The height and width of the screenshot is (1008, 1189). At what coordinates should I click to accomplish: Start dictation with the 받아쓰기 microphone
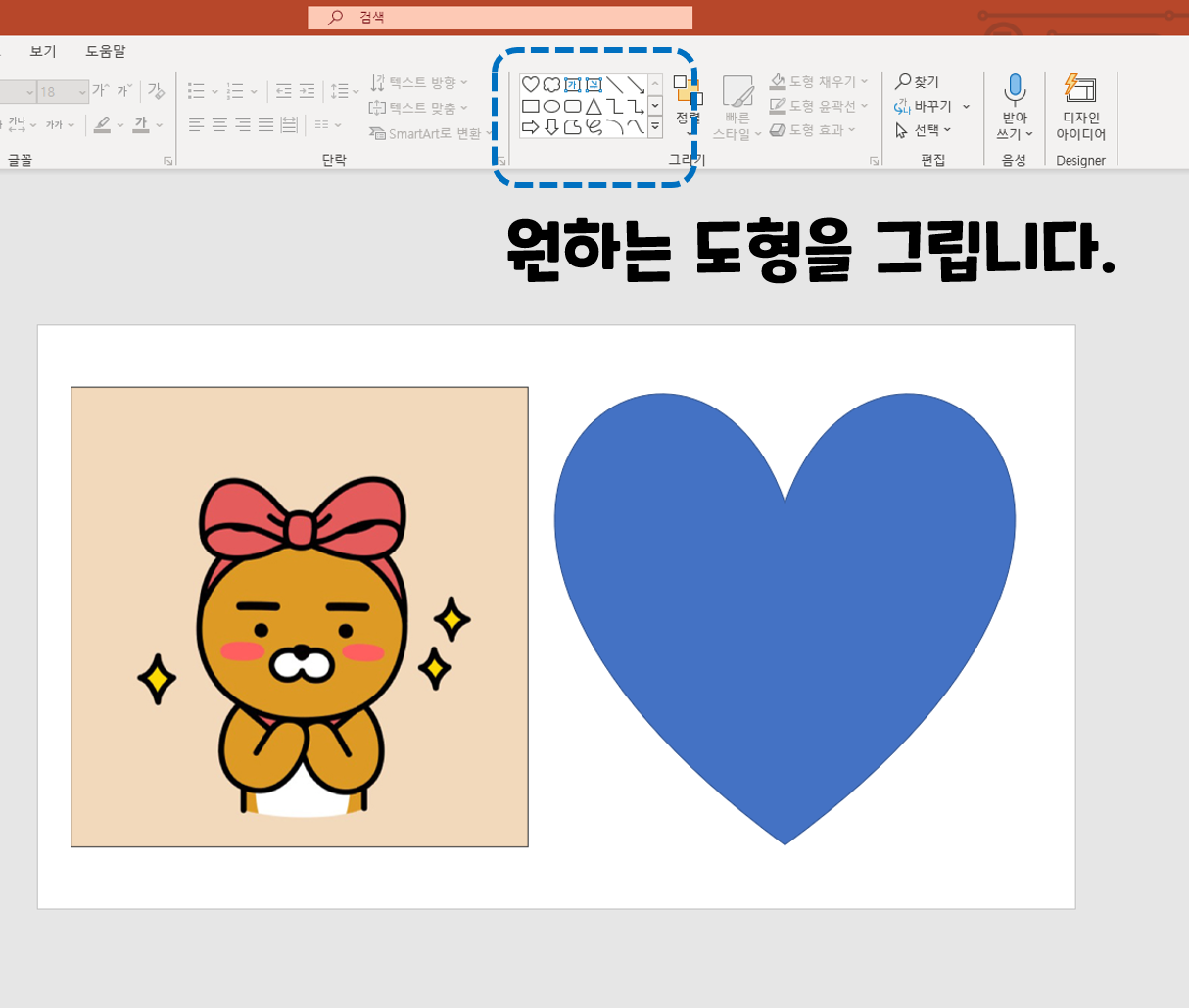pos(1015,108)
